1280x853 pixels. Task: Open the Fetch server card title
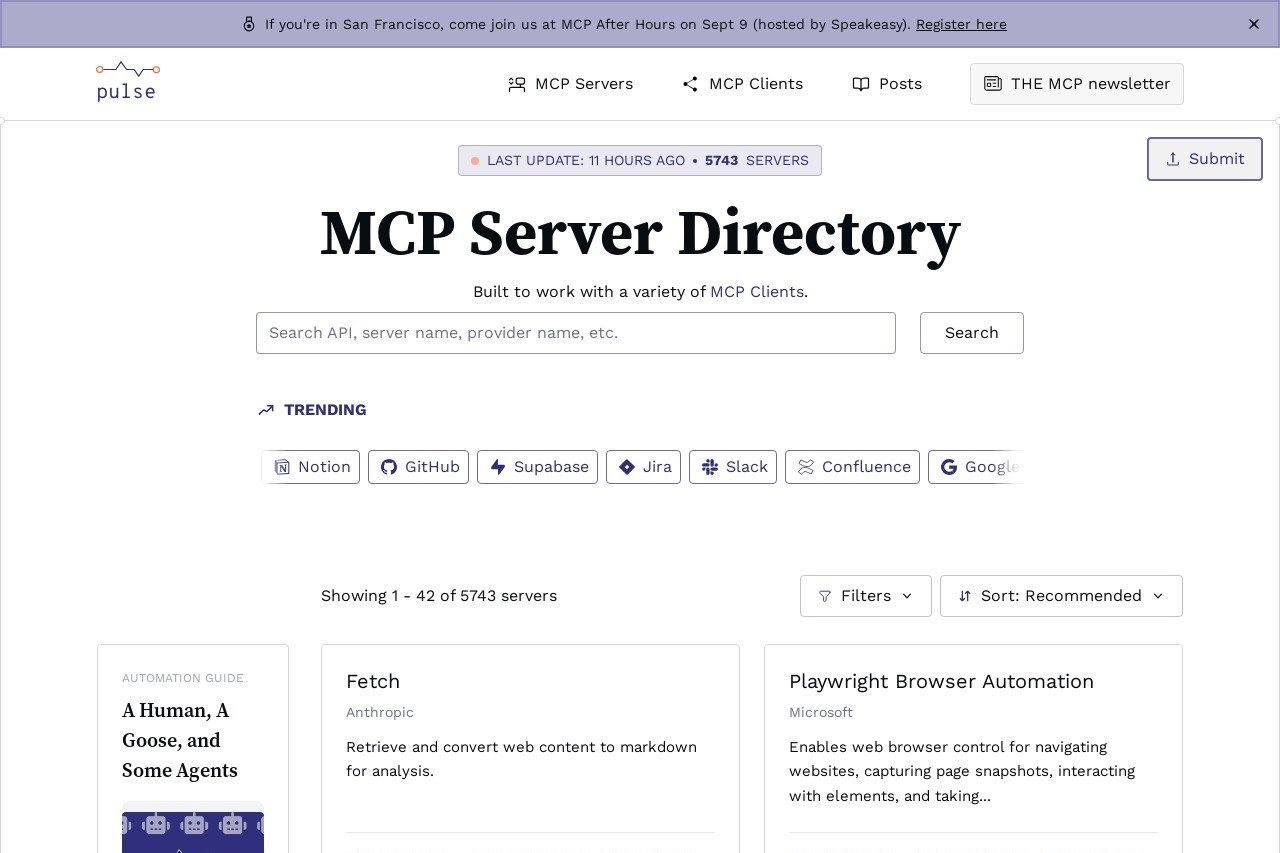[373, 682]
